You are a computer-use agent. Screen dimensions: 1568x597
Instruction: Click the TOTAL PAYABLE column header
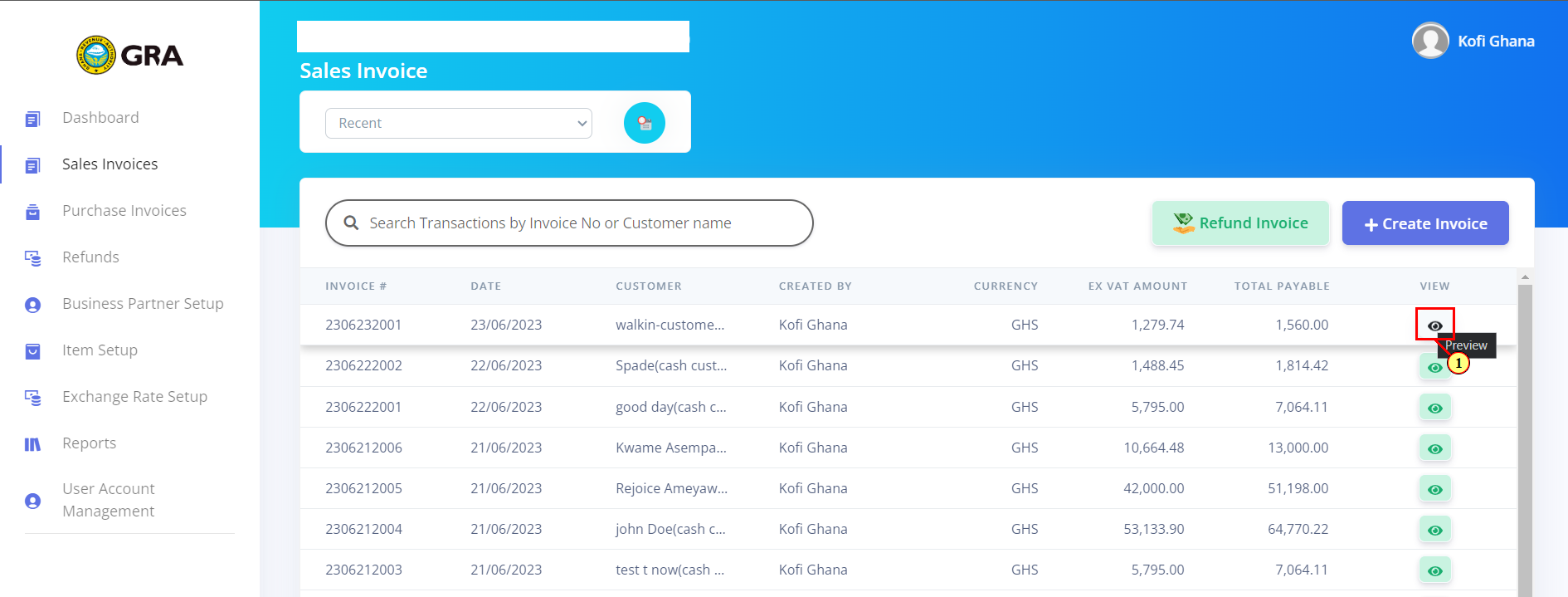pyautogui.click(x=1282, y=286)
